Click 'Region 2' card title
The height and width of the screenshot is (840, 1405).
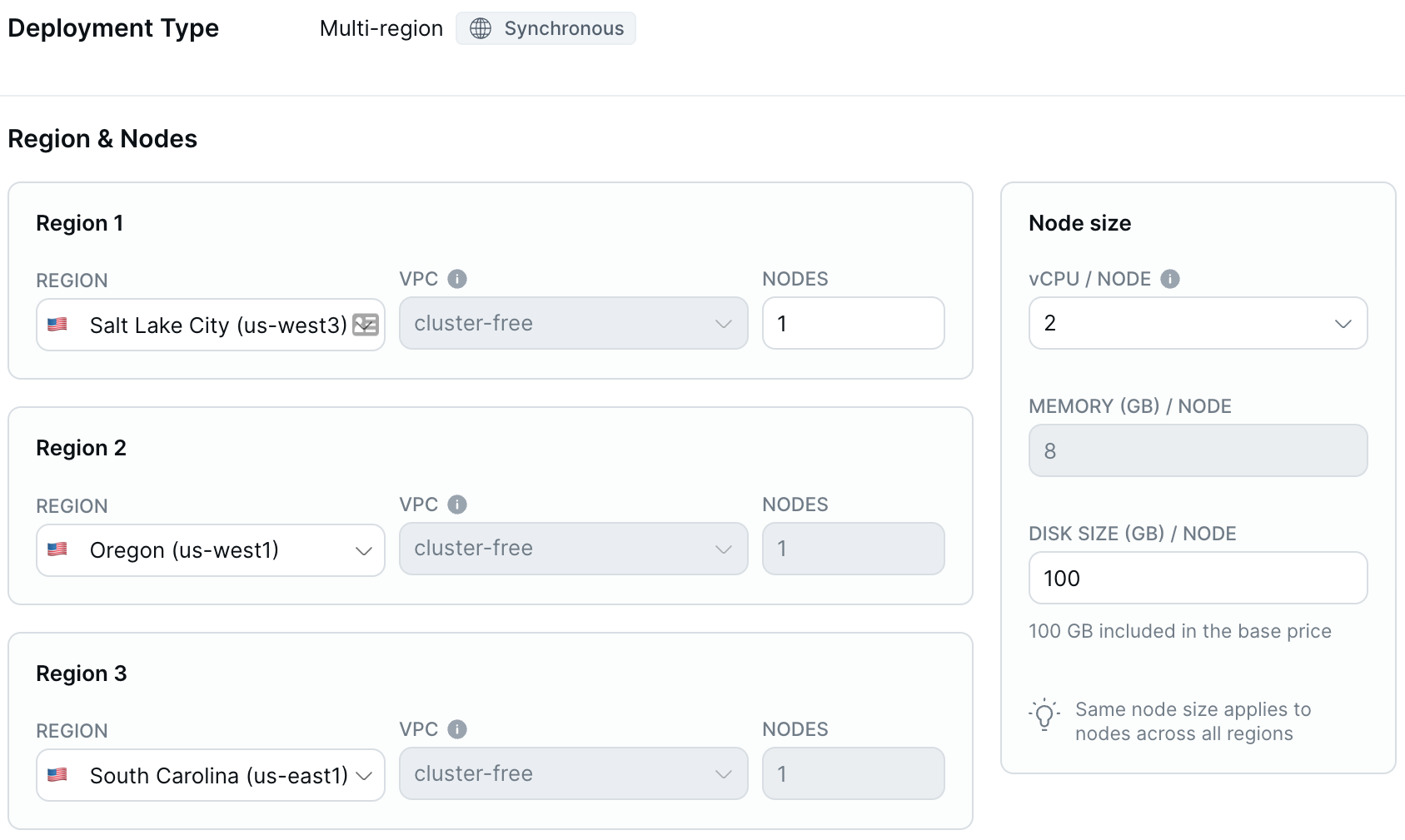click(82, 448)
